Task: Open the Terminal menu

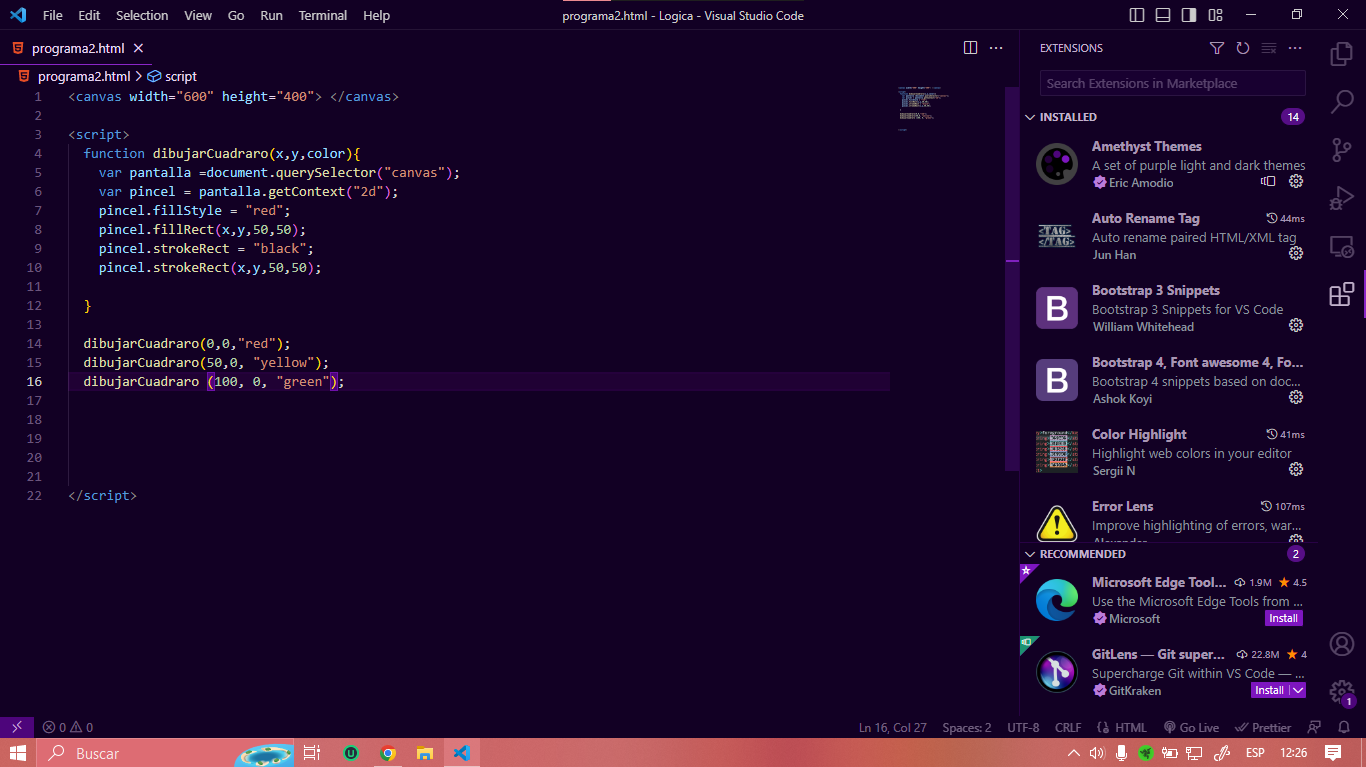Action: (323, 15)
